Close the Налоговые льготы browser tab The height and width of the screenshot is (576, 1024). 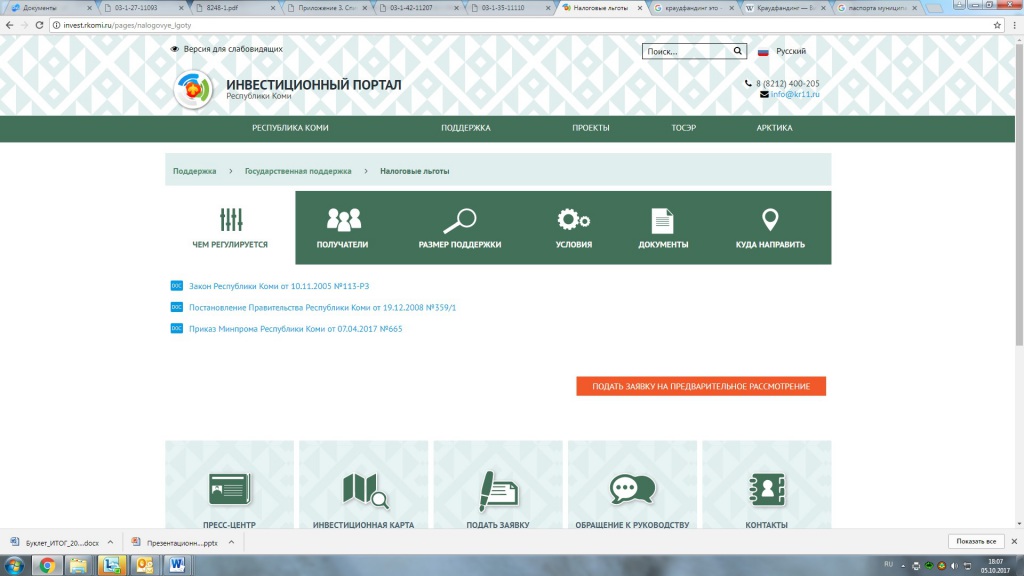640,8
